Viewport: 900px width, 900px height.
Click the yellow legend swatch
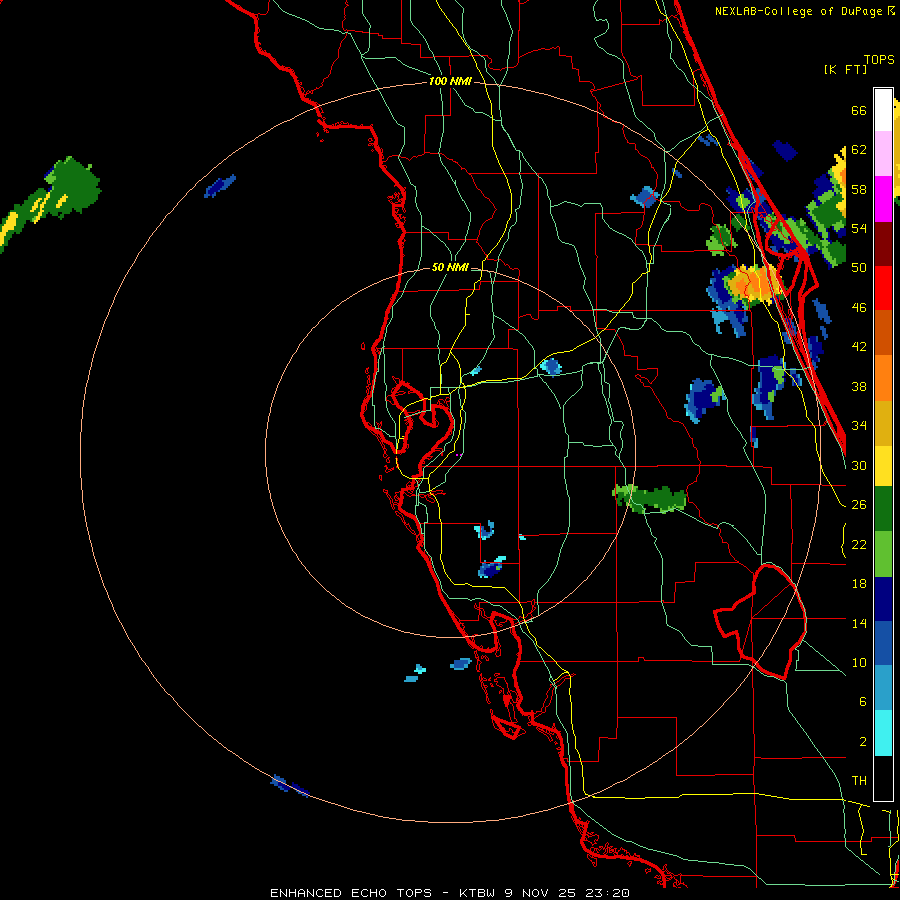tap(883, 465)
